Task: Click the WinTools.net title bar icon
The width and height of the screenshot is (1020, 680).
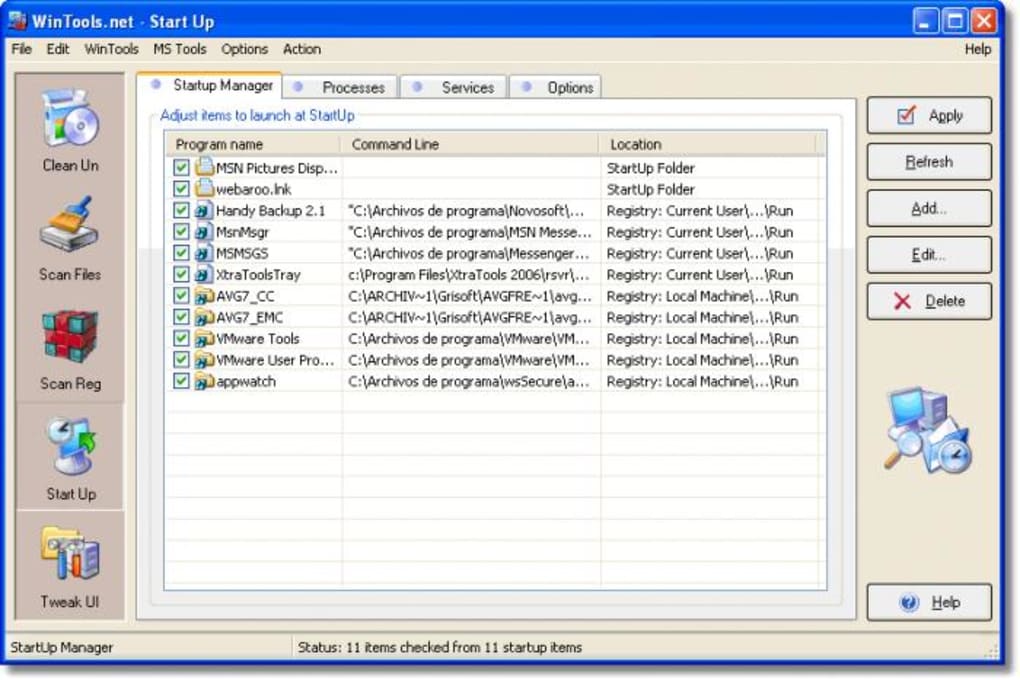Action: (x=18, y=21)
